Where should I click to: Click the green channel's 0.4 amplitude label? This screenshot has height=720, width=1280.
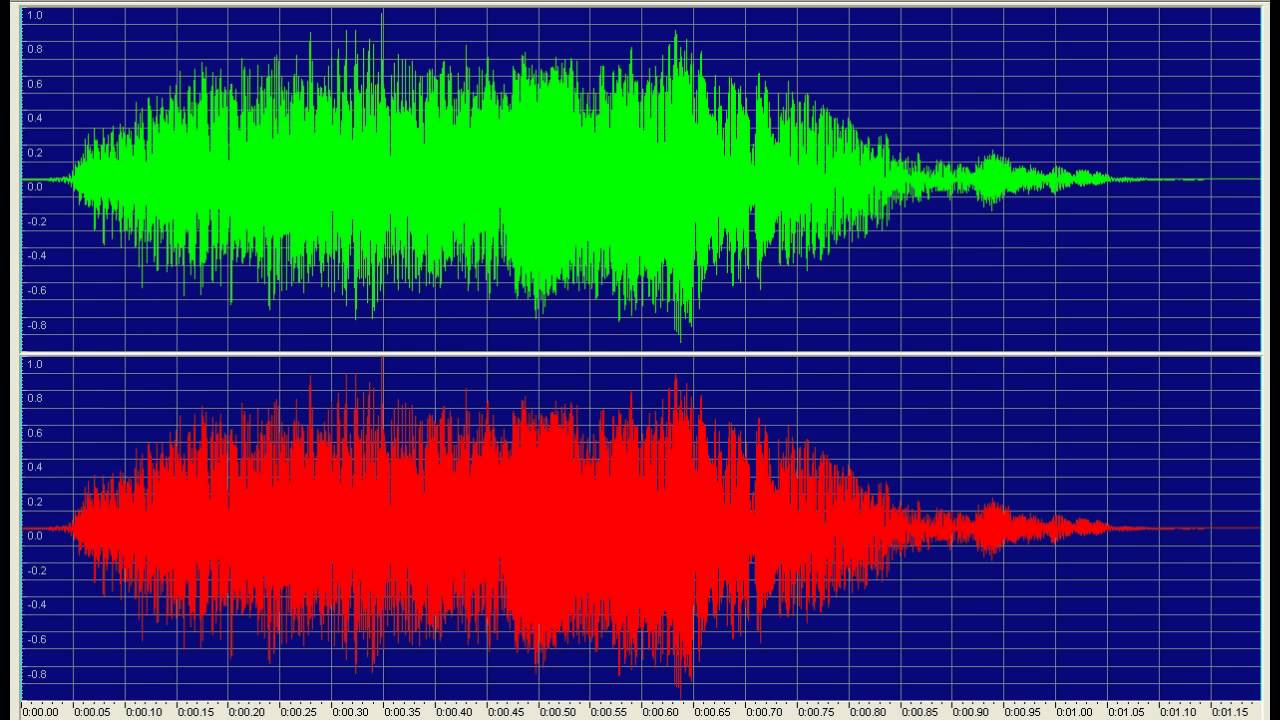click(34, 118)
